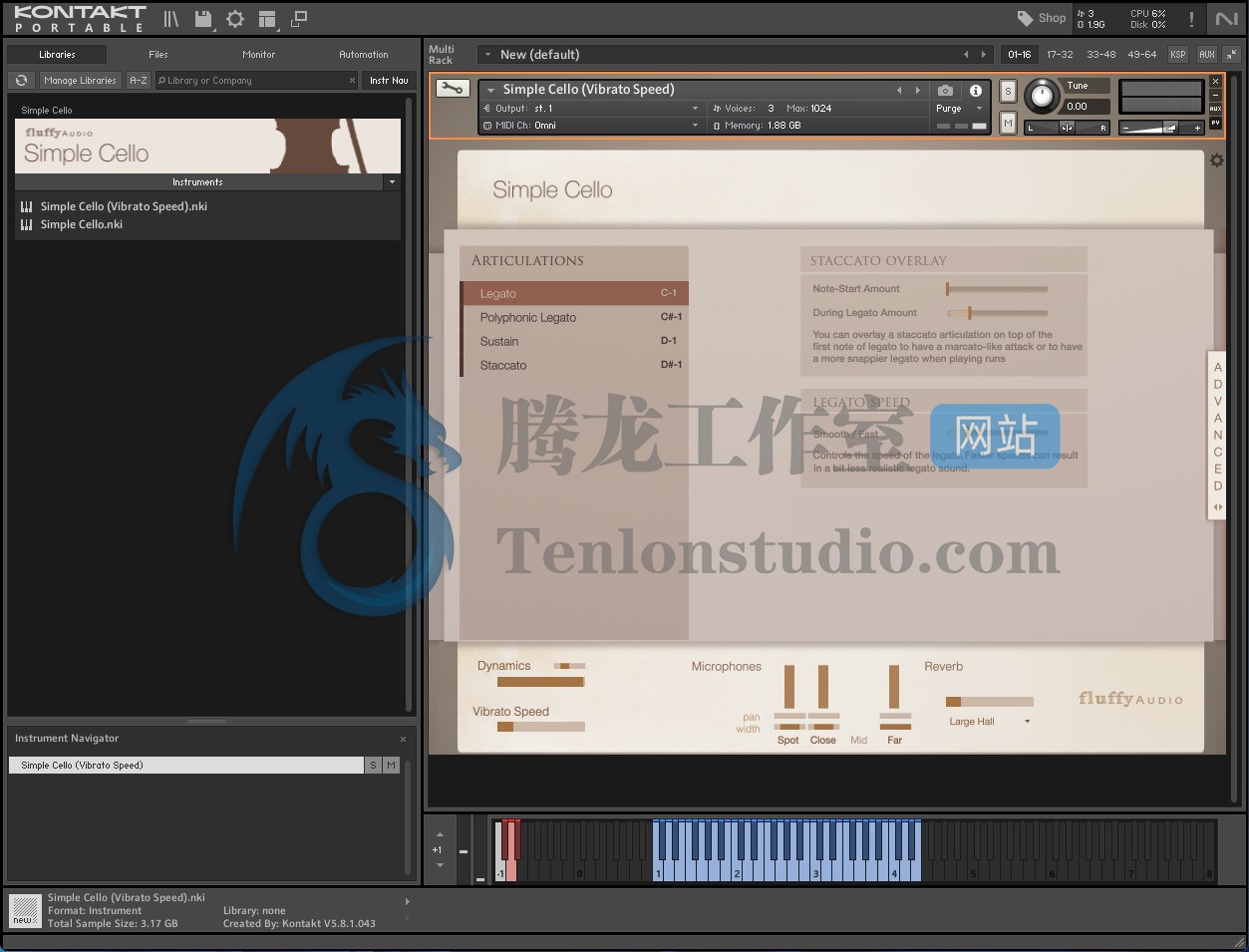Screen dimensions: 1249x952
Task: Toggle the PV button on instrument header
Action: pos(1215,123)
